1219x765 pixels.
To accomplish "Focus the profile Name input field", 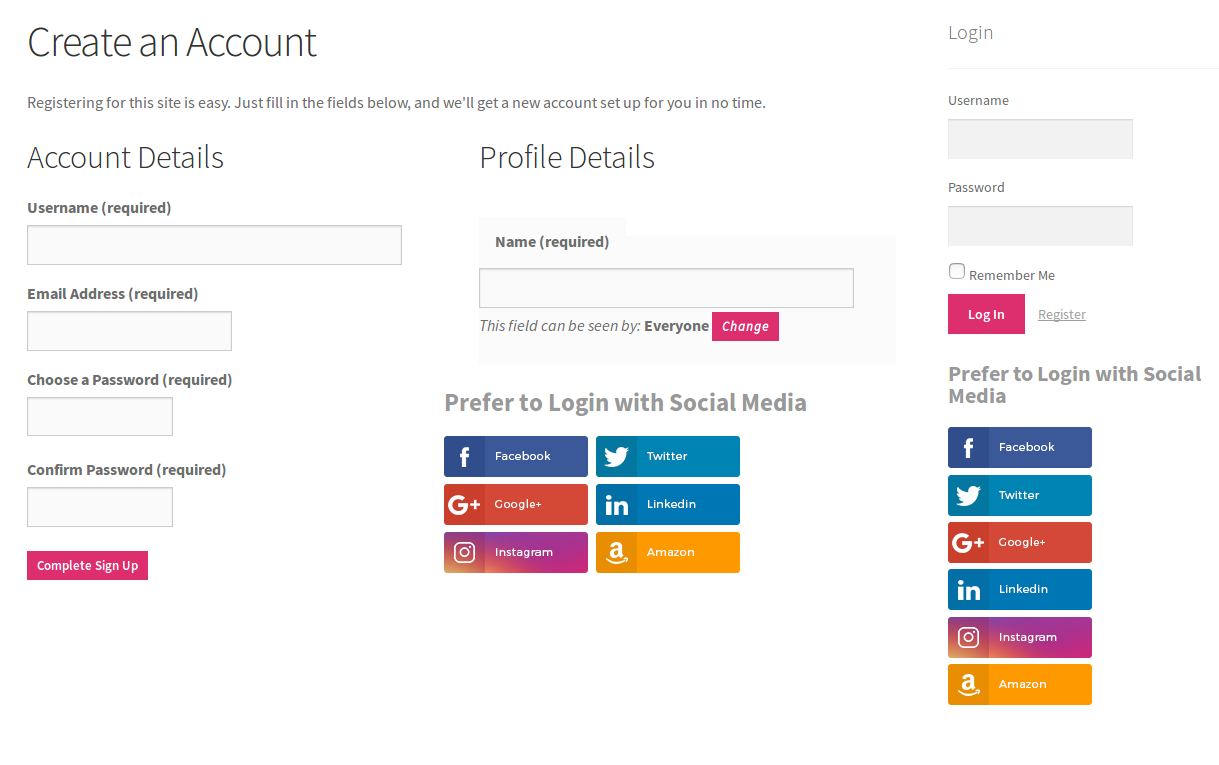I will [666, 288].
